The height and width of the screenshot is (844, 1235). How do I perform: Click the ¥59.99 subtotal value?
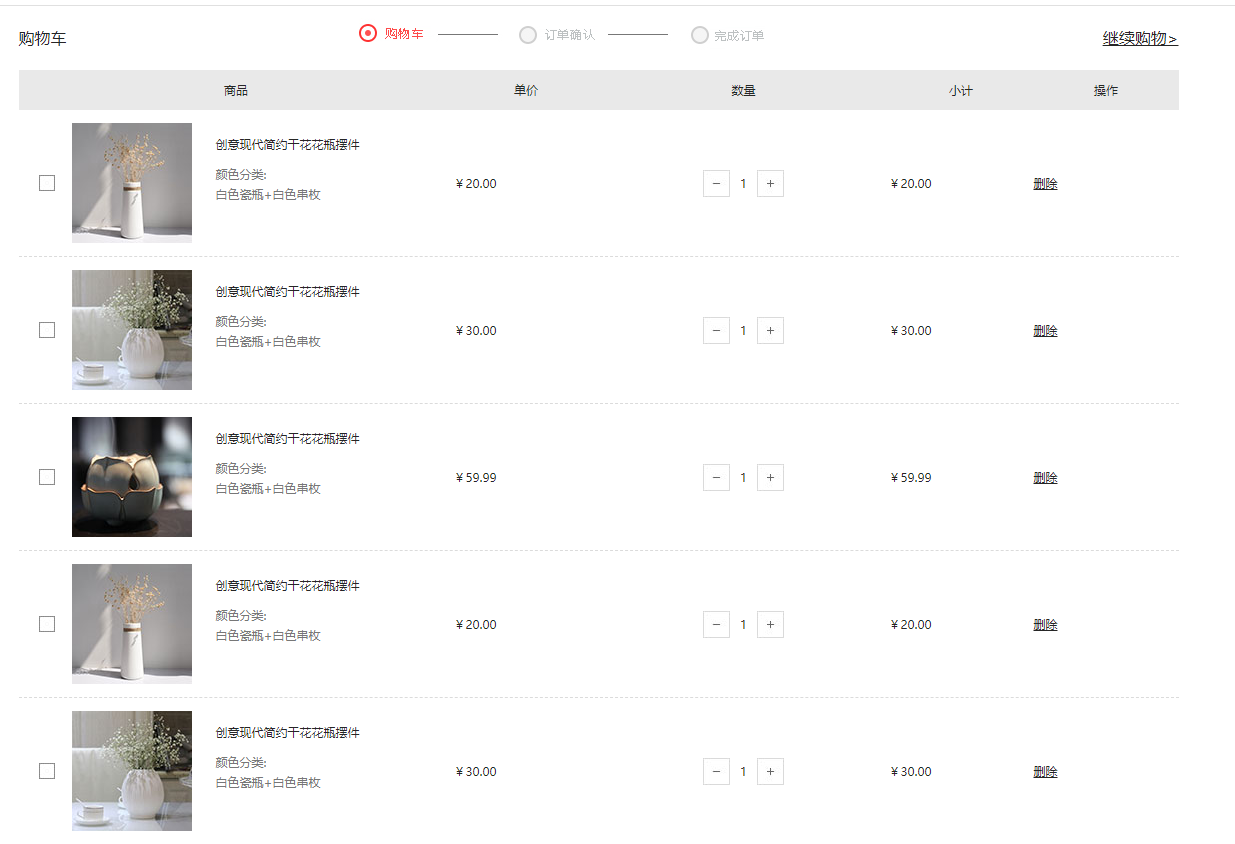911,477
